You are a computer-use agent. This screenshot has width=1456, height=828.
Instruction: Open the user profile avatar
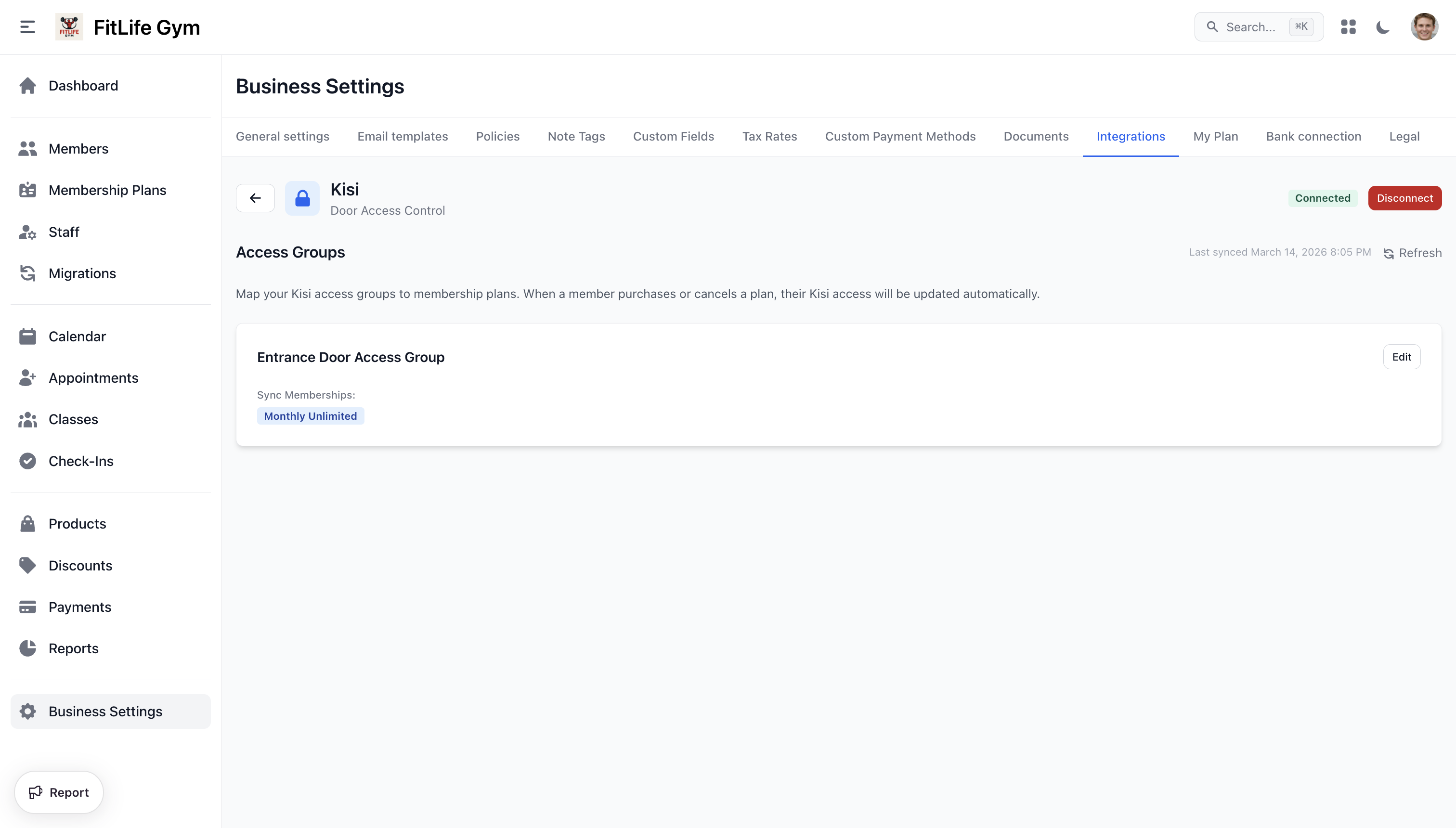(1424, 27)
